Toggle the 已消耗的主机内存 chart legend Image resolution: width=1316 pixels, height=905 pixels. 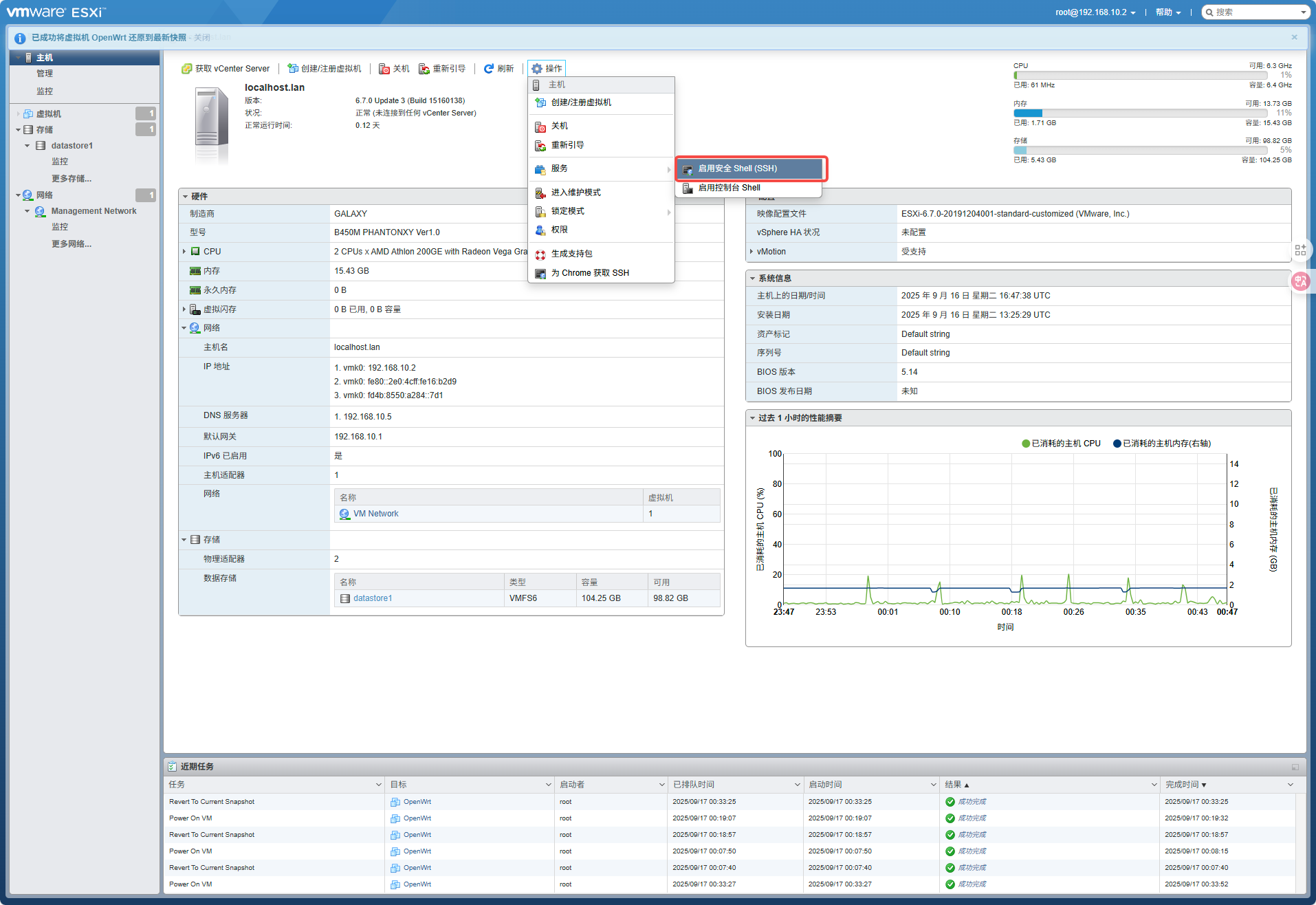1162,444
